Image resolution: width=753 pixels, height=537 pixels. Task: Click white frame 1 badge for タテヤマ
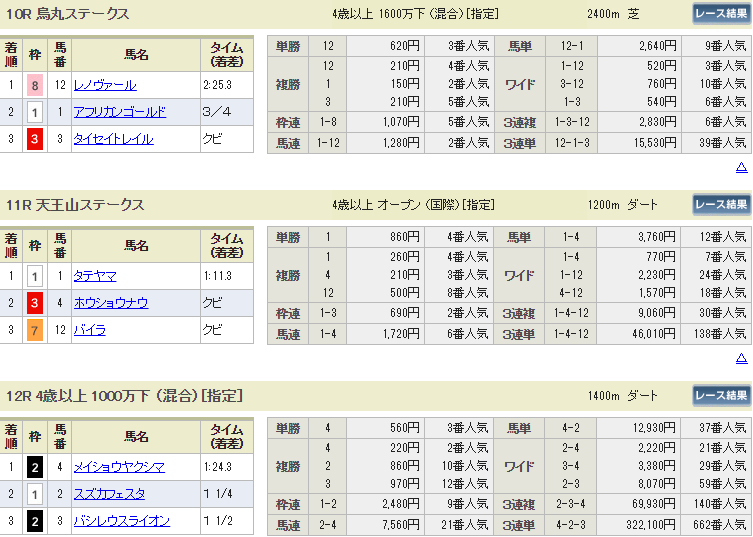[35, 276]
